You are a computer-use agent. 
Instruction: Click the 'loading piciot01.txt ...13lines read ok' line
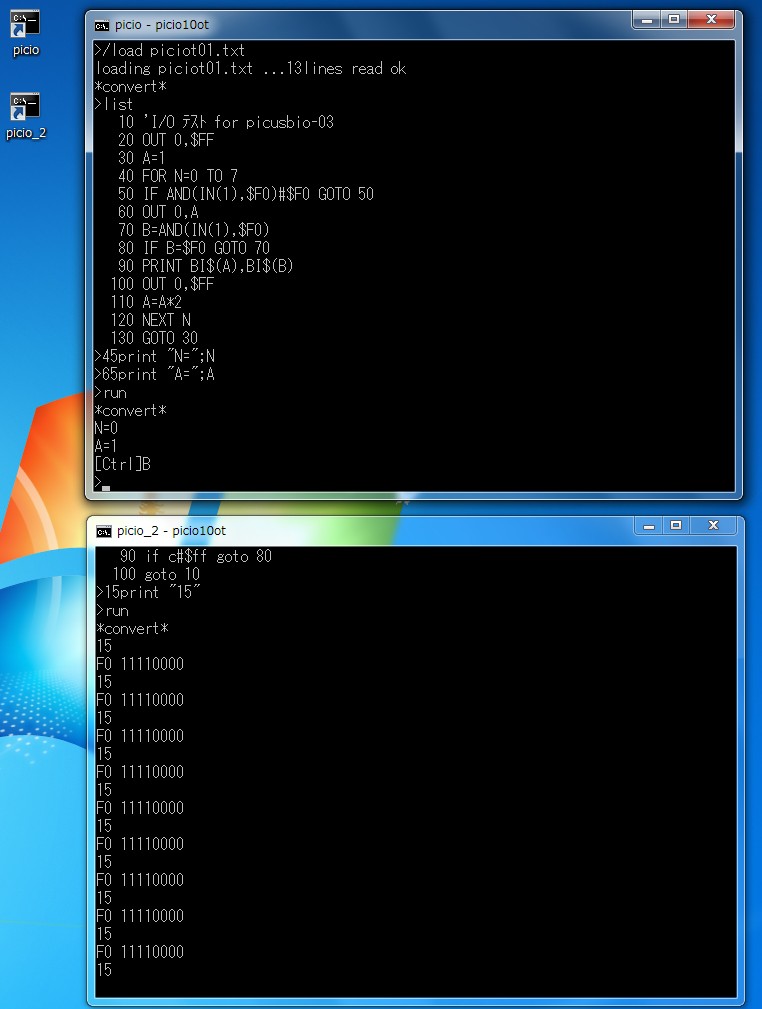(x=250, y=68)
